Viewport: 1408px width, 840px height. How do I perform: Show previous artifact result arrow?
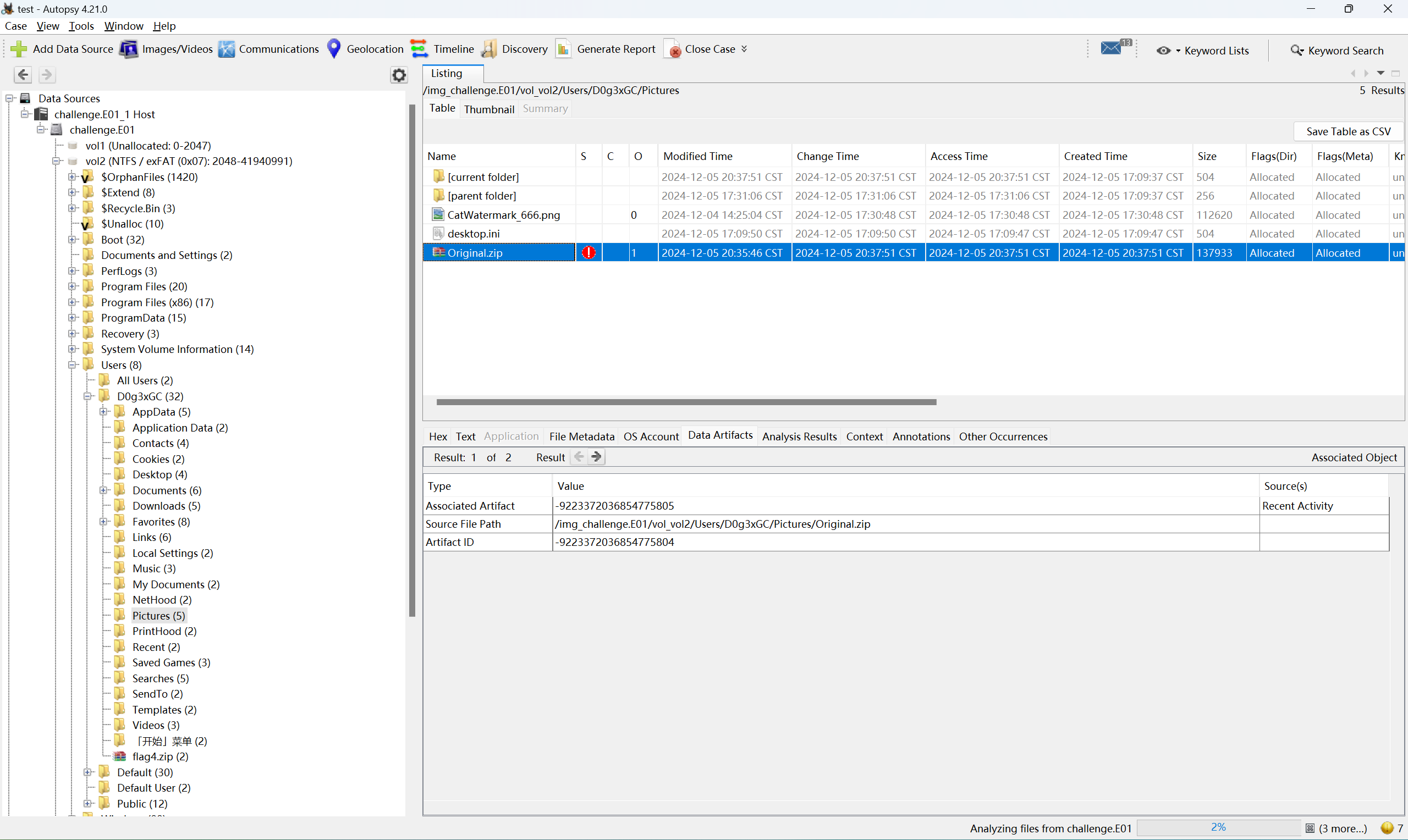(x=579, y=457)
